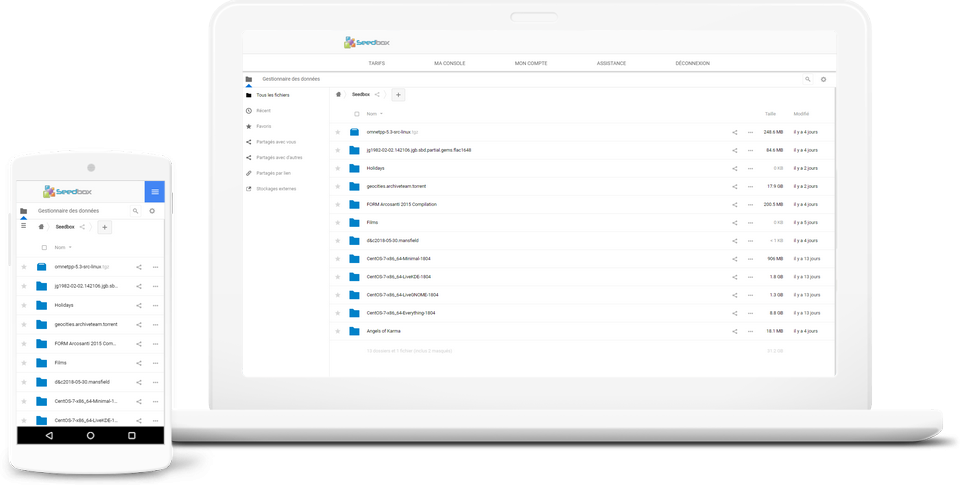Viewport: 960px width, 485px height.
Task: Sort by Modifié column header
Action: point(801,114)
